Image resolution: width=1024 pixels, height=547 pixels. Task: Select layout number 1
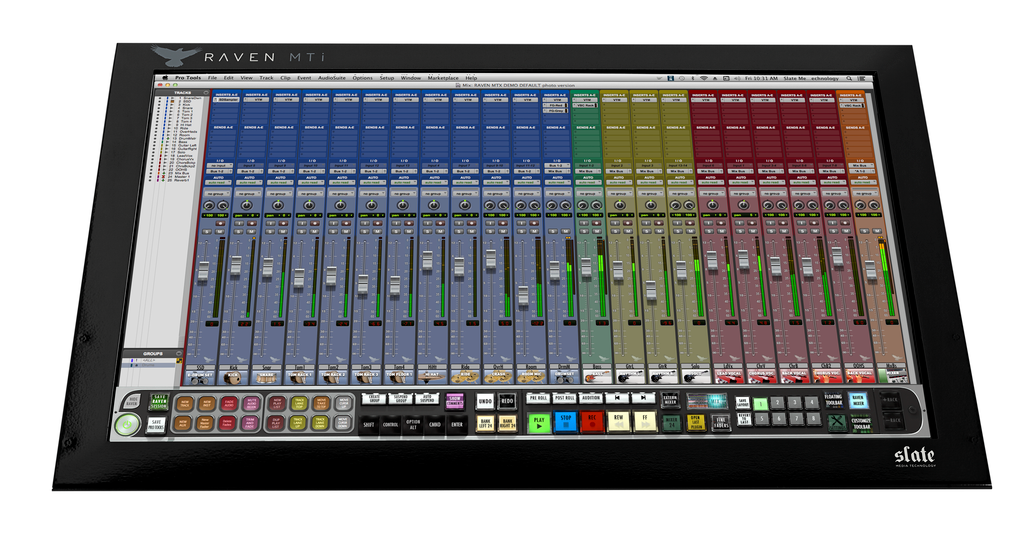[x=761, y=403]
